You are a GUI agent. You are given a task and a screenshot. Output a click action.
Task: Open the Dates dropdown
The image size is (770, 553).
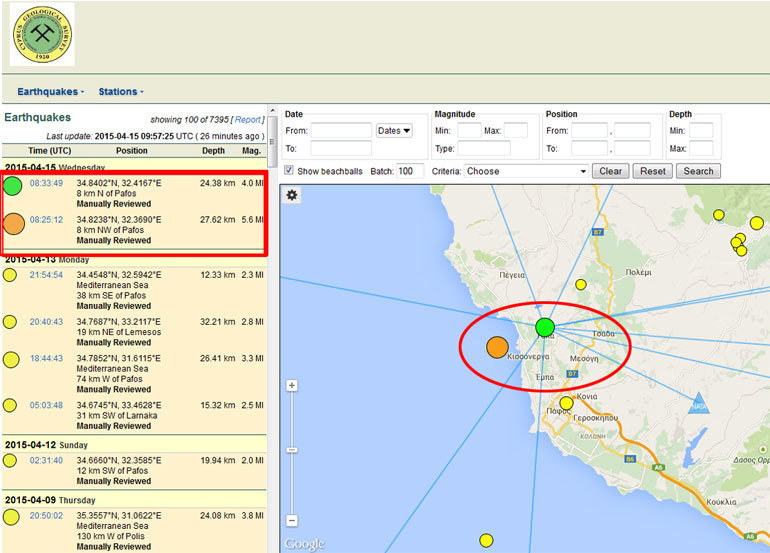click(394, 131)
